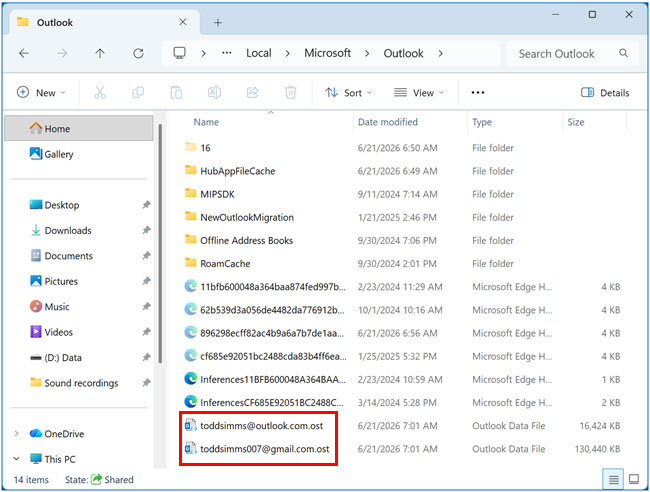Click the Videos icon in sidebar

tap(36, 332)
